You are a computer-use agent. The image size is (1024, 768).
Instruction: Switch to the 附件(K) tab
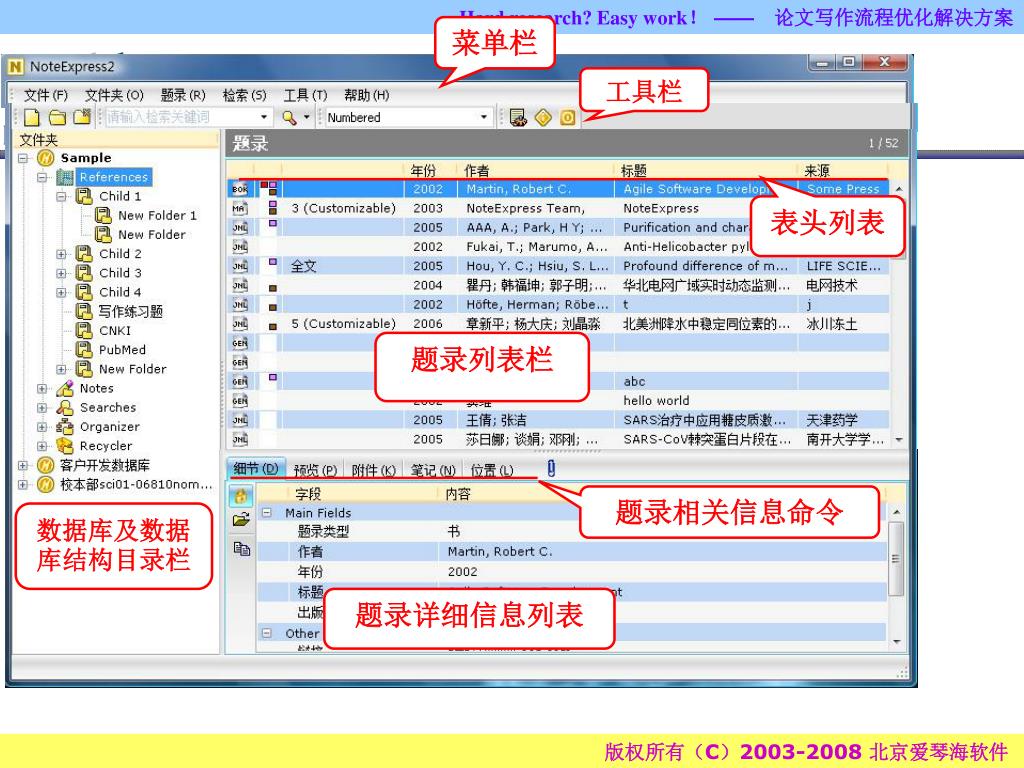pyautogui.click(x=374, y=470)
